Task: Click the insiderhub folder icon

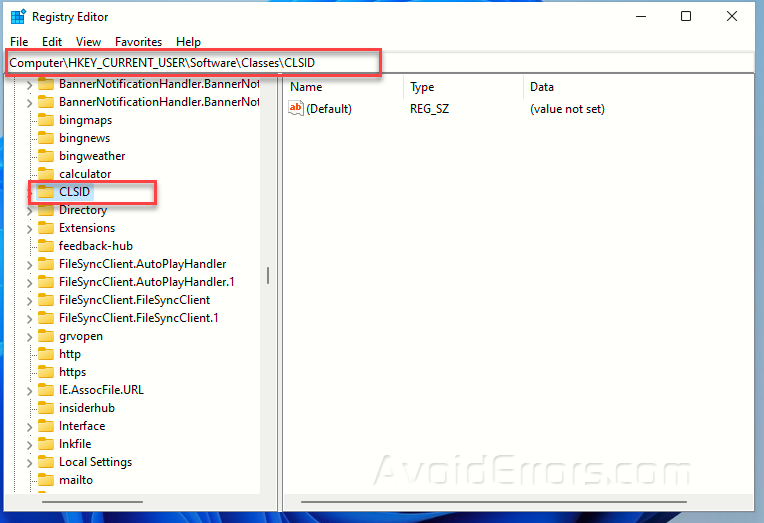Action: [46, 408]
